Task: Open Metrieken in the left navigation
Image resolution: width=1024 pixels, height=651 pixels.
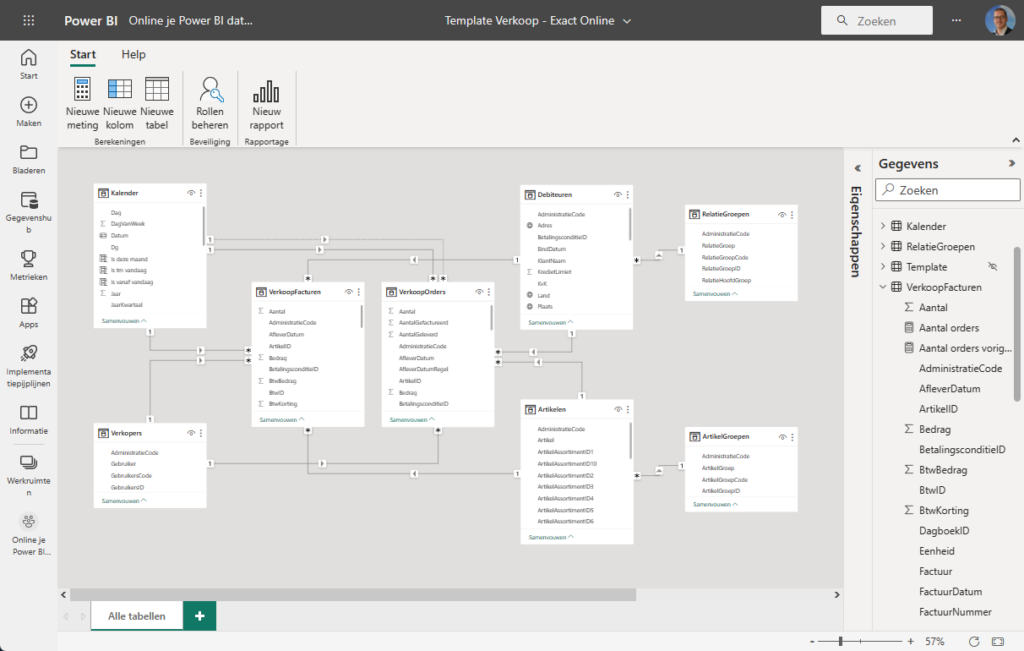Action: [x=28, y=264]
